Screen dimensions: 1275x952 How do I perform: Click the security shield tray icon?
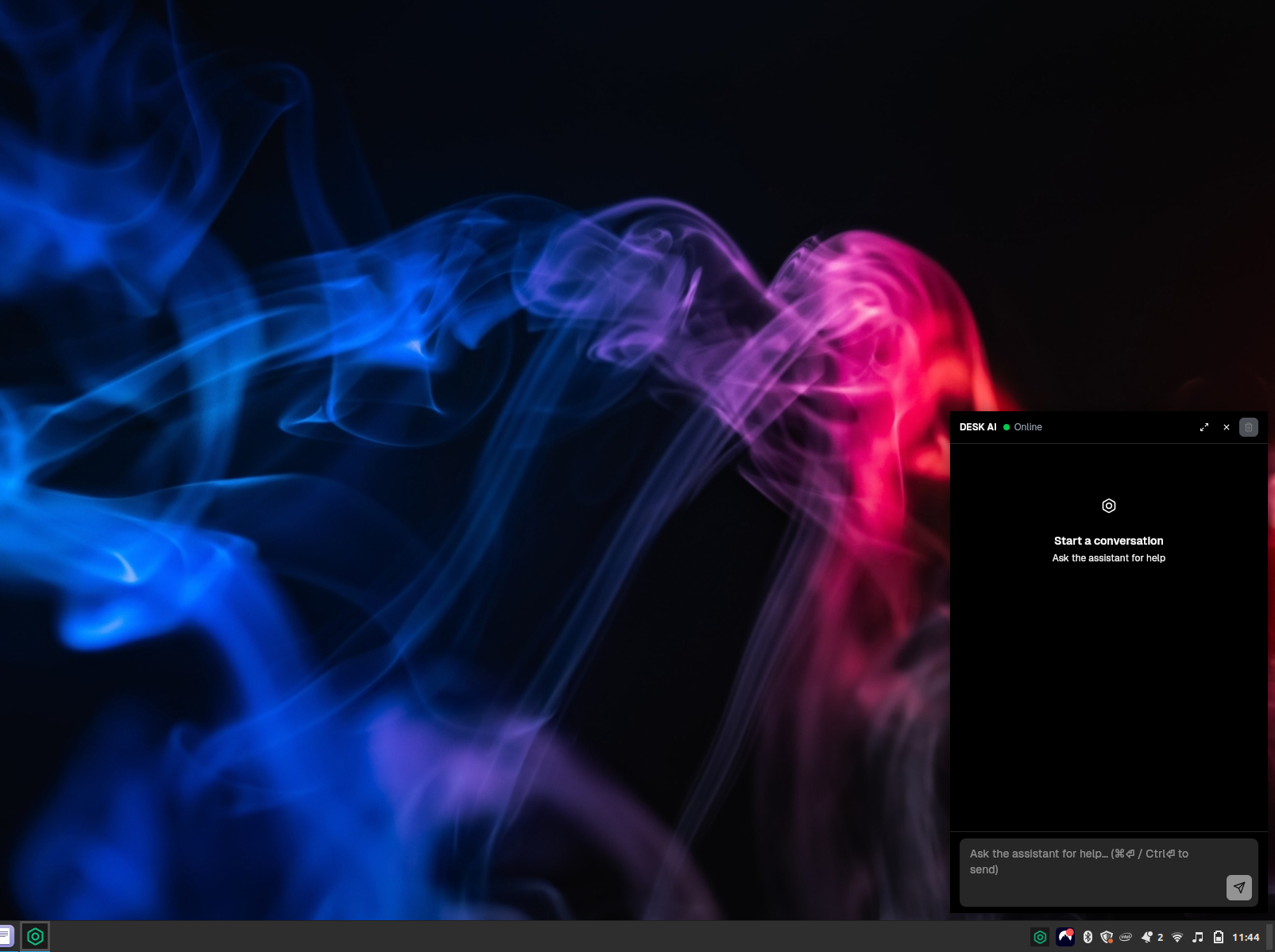coord(1107,937)
